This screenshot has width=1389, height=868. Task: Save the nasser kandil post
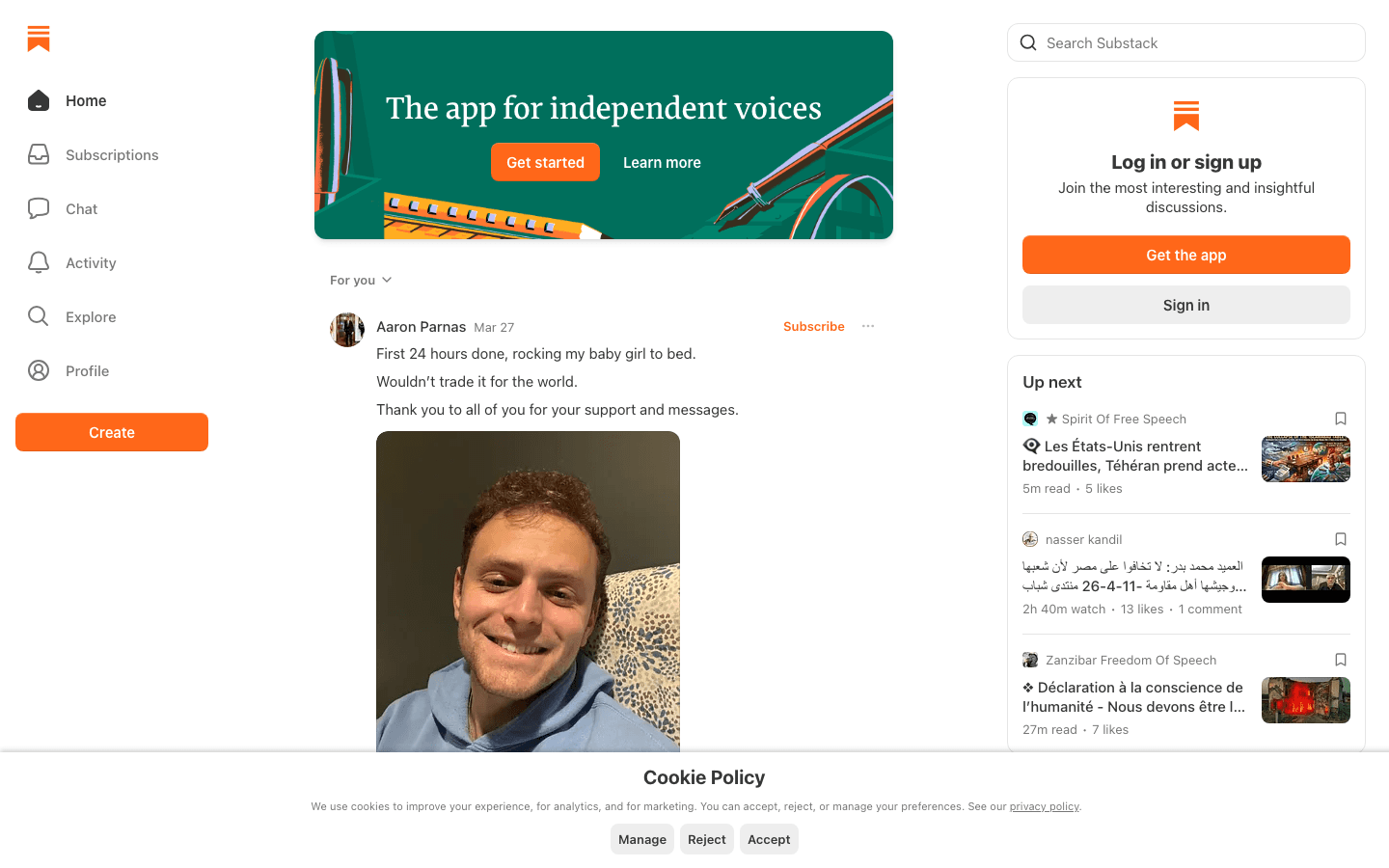pos(1340,539)
